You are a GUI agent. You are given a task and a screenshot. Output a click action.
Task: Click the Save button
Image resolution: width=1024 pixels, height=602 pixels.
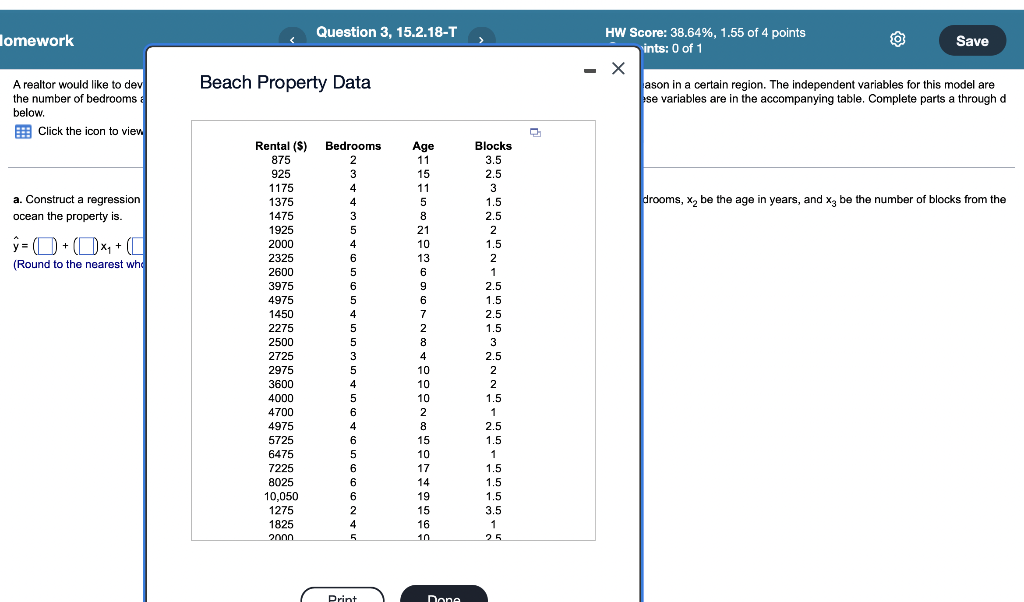pos(971,40)
